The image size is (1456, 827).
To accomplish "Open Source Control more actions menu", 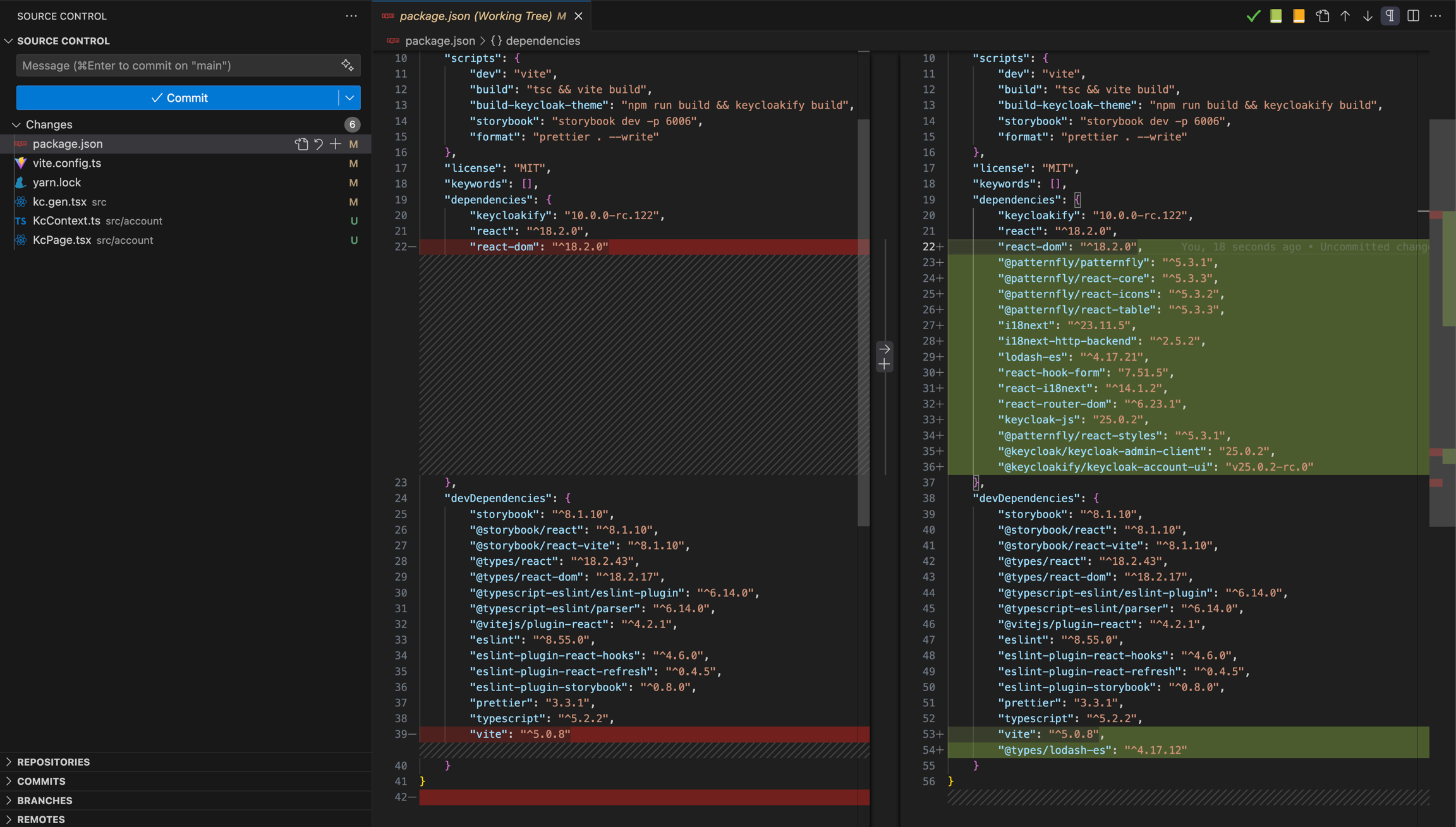I will point(351,16).
